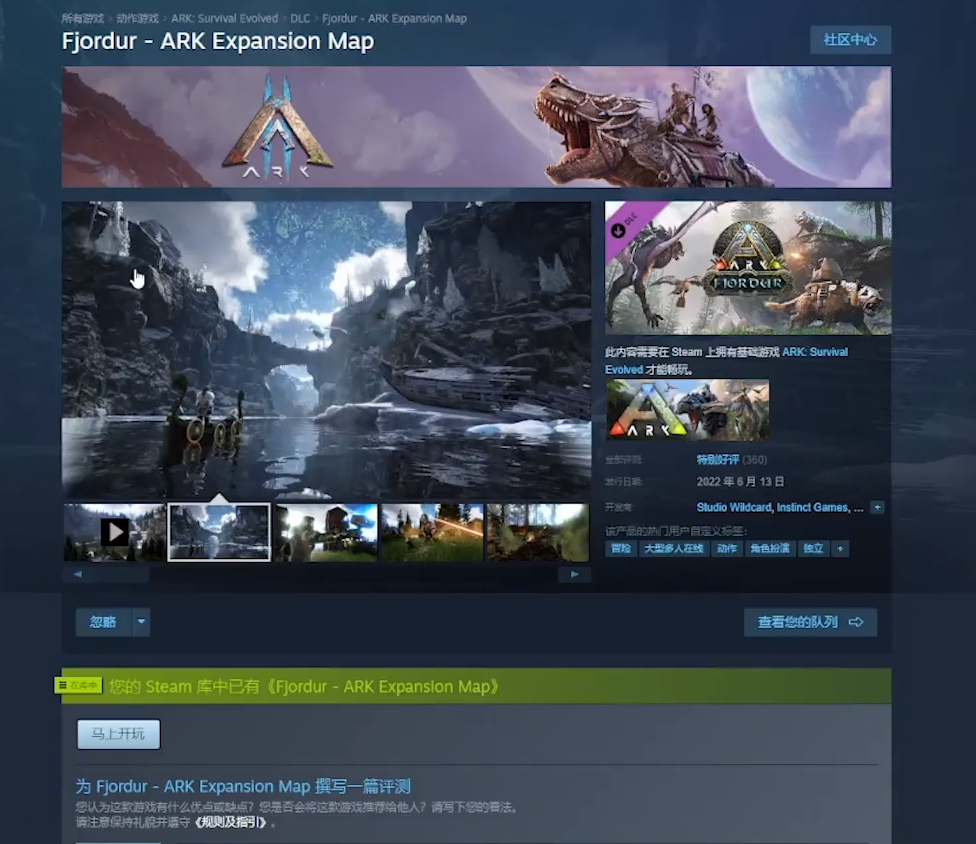Click the 在库中 library badge

coord(79,686)
